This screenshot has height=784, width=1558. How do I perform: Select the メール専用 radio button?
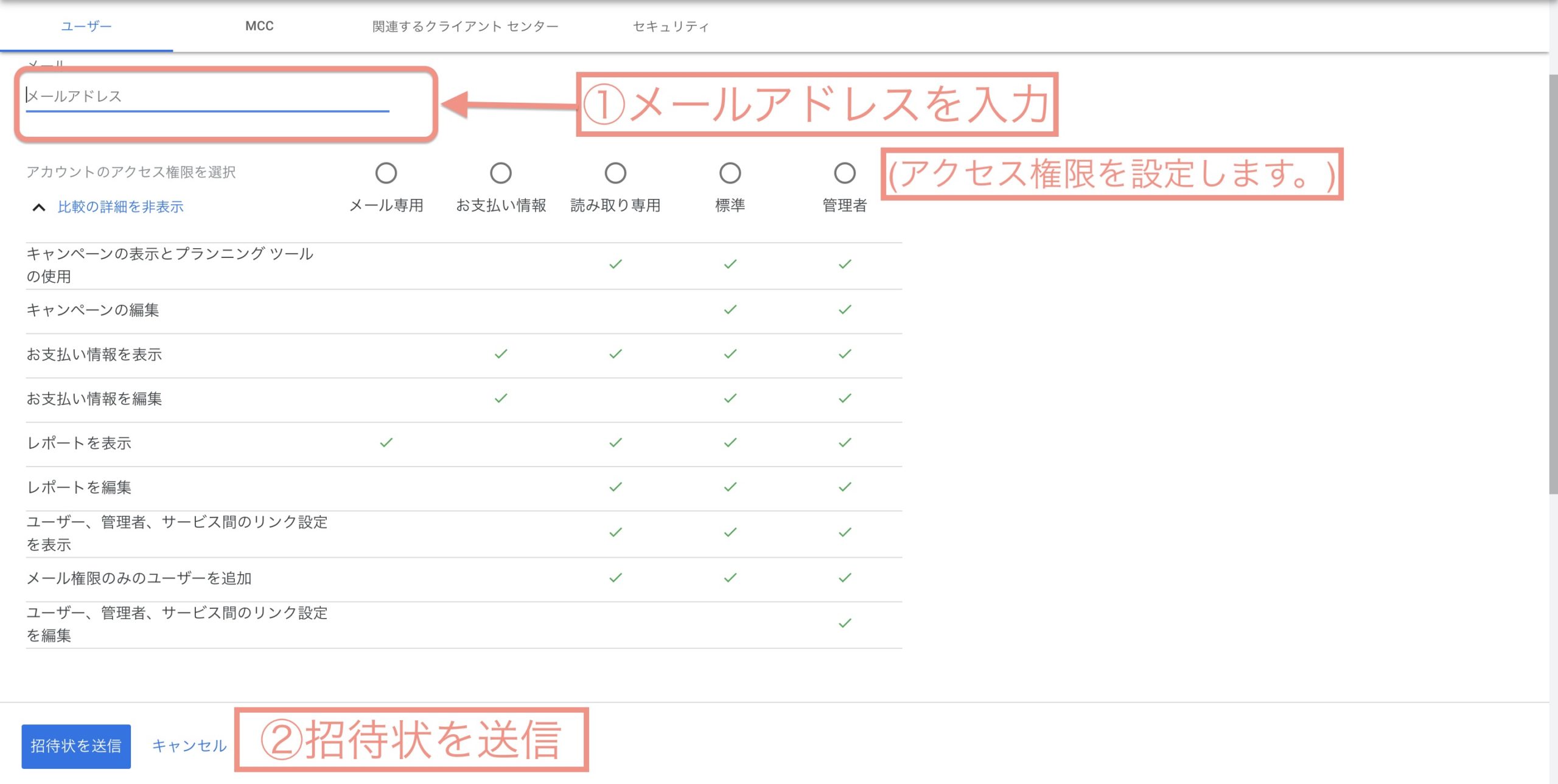point(386,173)
